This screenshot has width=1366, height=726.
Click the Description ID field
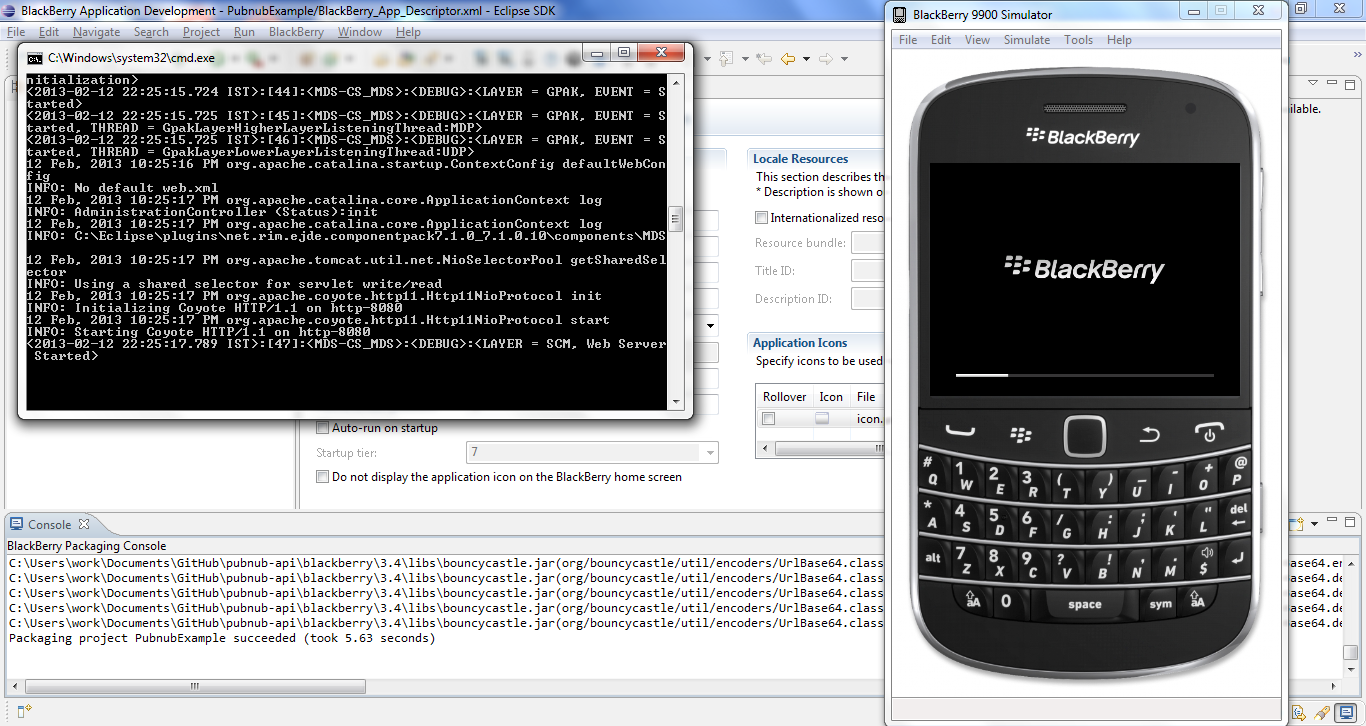868,299
